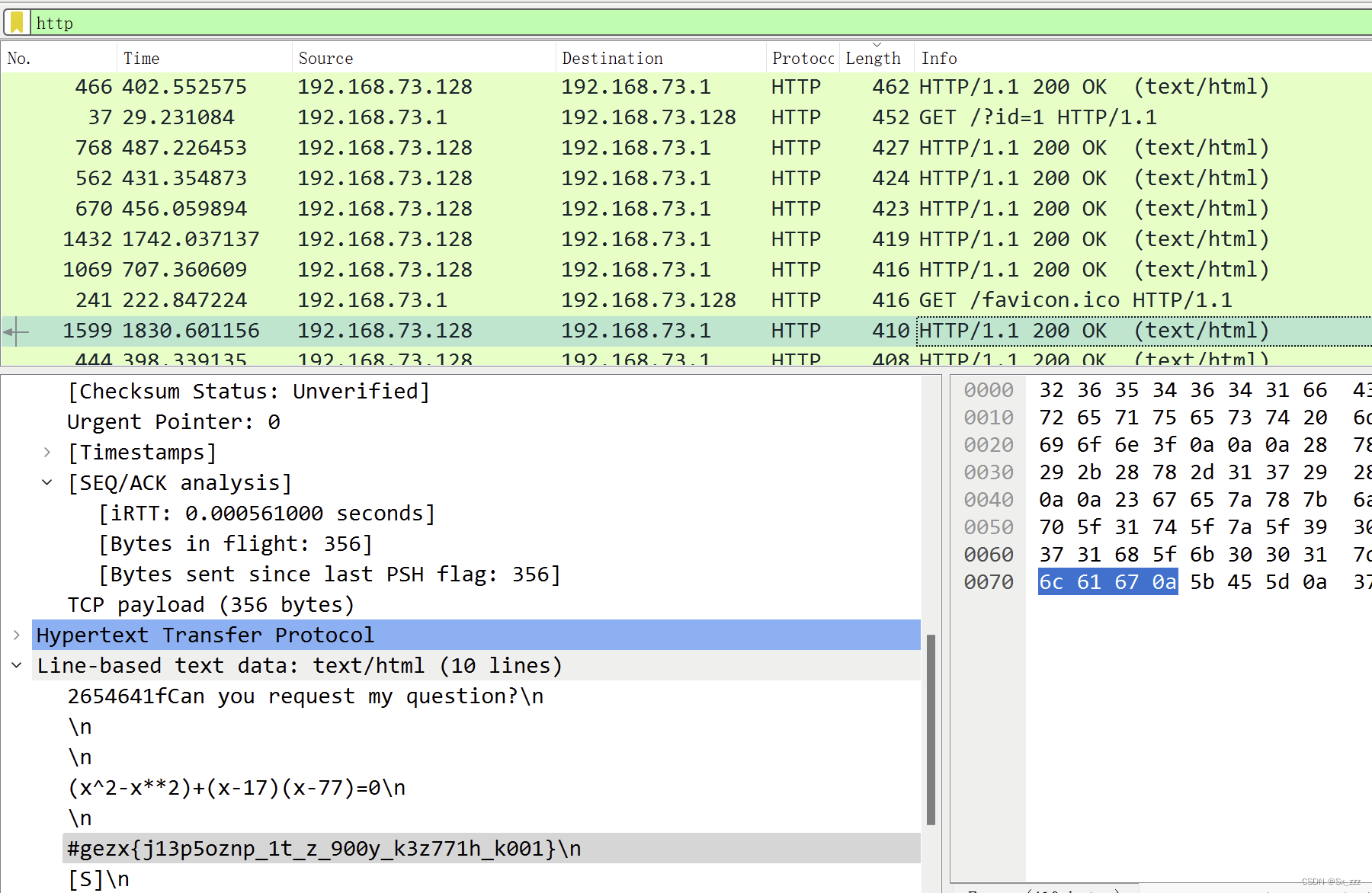Select packet 562 at time 431.354873
The image size is (1372, 893).
tap(686, 178)
